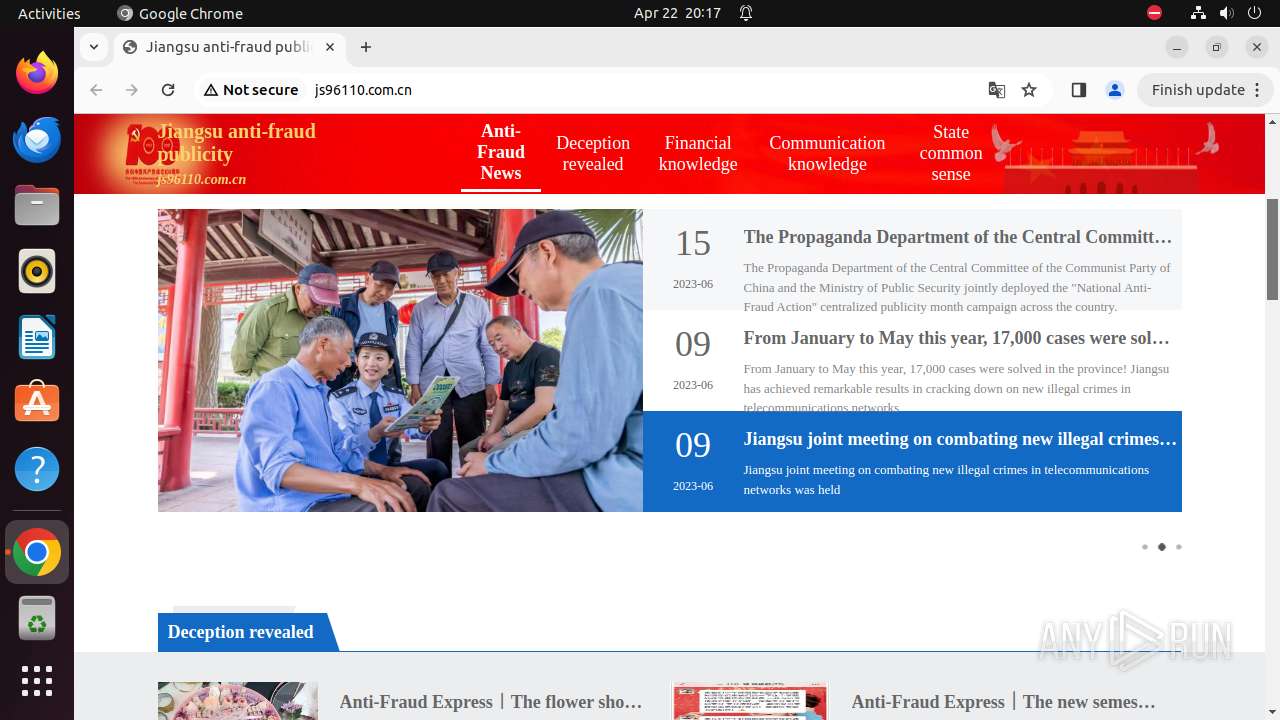Image resolution: width=1280 pixels, height=720 pixels.
Task: Open the Trash from dock
Action: coord(37,618)
